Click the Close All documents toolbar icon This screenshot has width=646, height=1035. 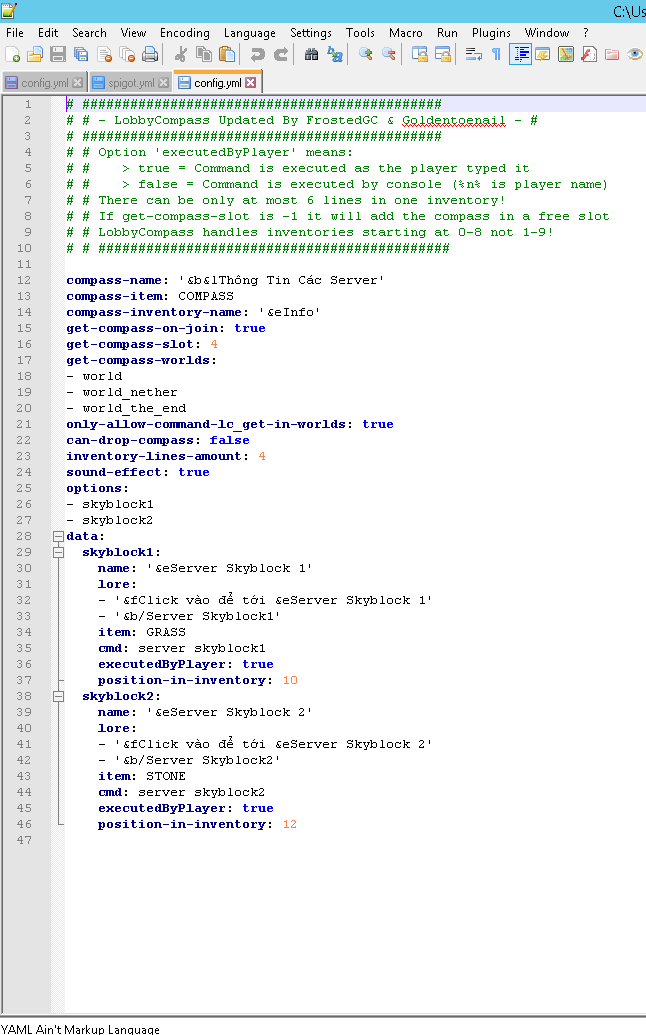127,55
